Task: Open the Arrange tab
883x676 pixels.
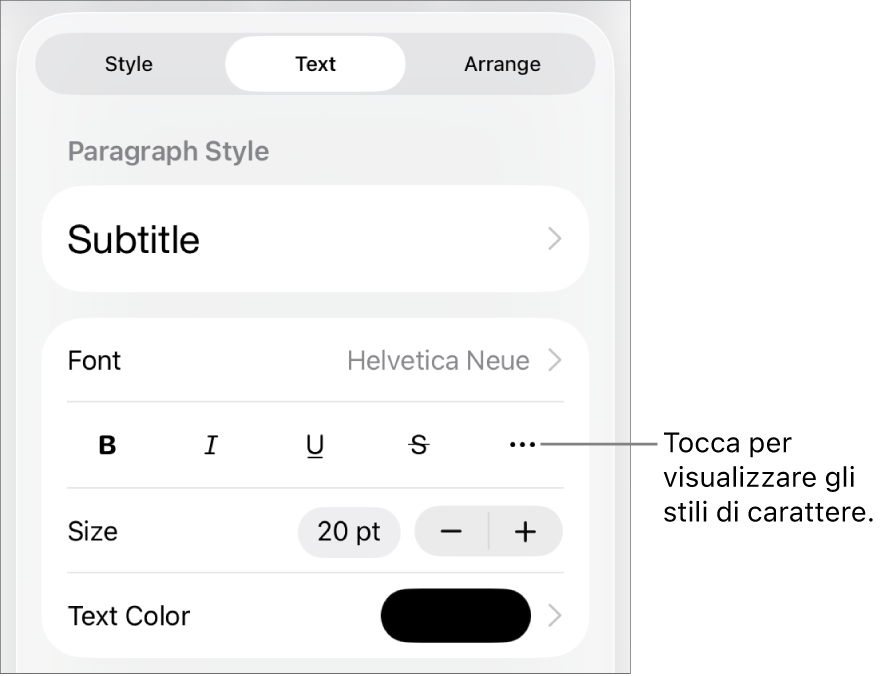Action: tap(502, 64)
